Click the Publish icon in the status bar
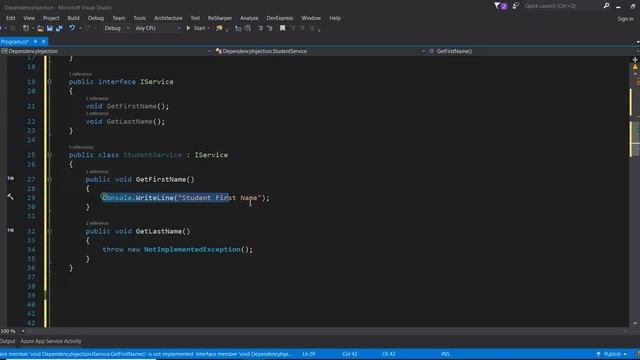640x360 pixels. click(x=598, y=354)
